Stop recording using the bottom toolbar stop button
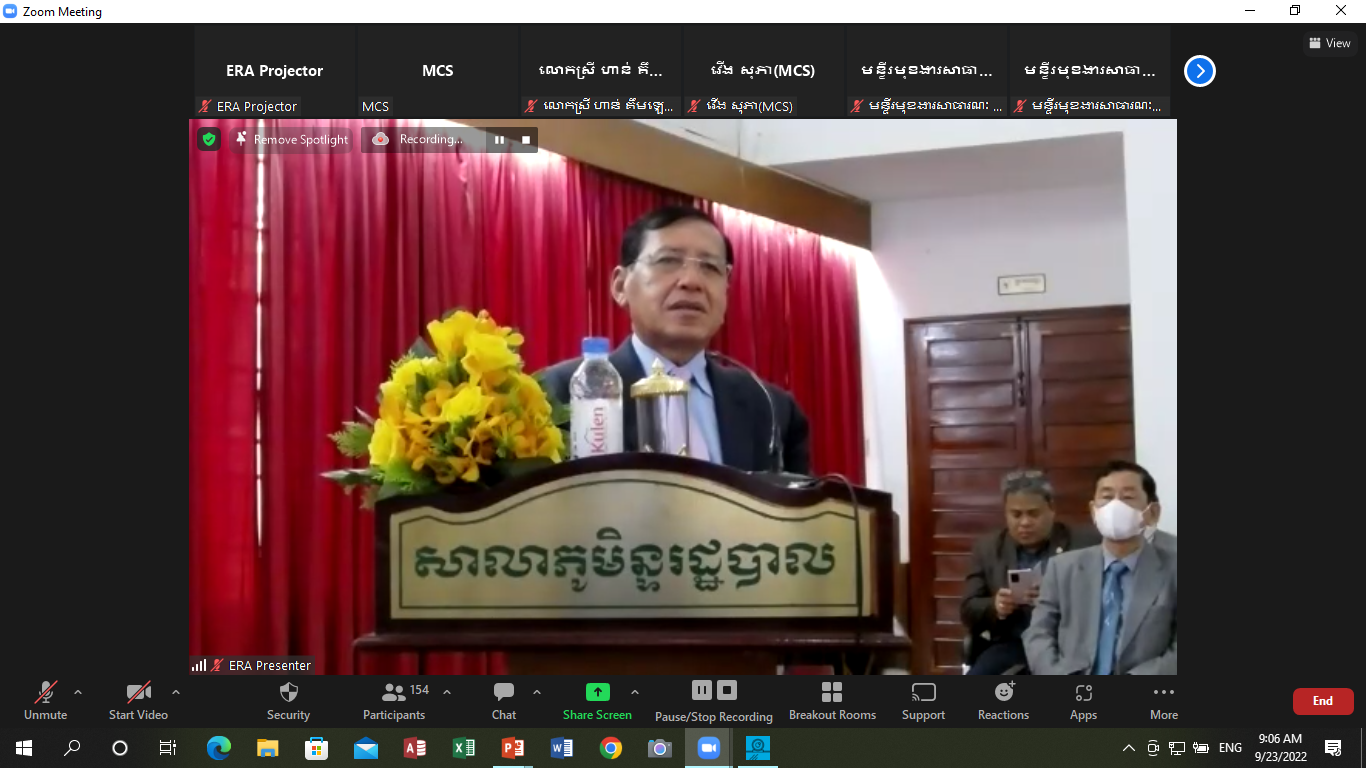The width and height of the screenshot is (1366, 768). click(727, 690)
